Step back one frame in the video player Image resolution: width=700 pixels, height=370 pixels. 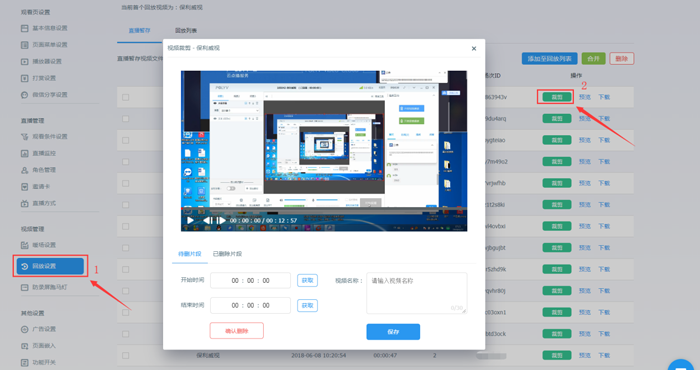(x=208, y=220)
